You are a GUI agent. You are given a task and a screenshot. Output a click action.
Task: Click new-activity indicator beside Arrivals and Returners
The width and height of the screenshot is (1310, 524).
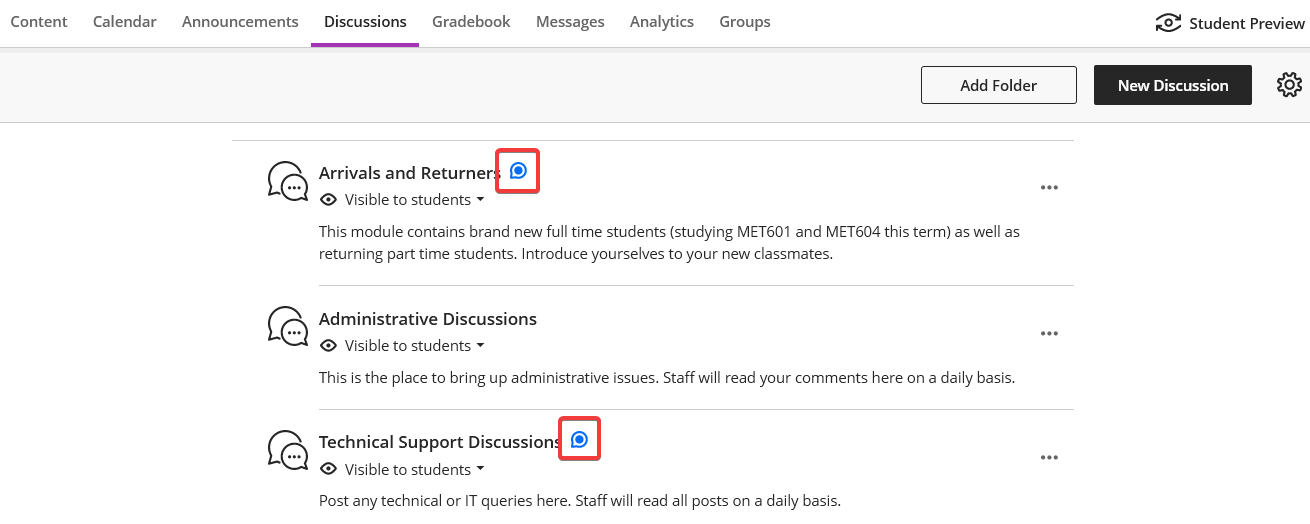click(518, 171)
